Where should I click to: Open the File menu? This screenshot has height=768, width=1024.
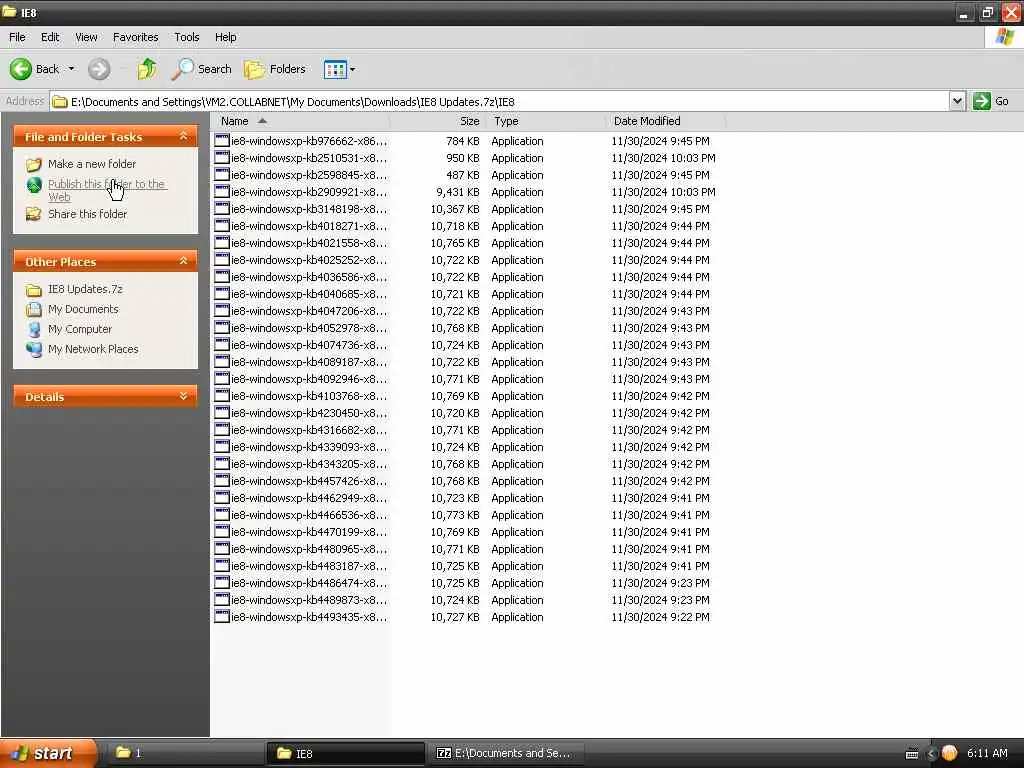coord(17,37)
